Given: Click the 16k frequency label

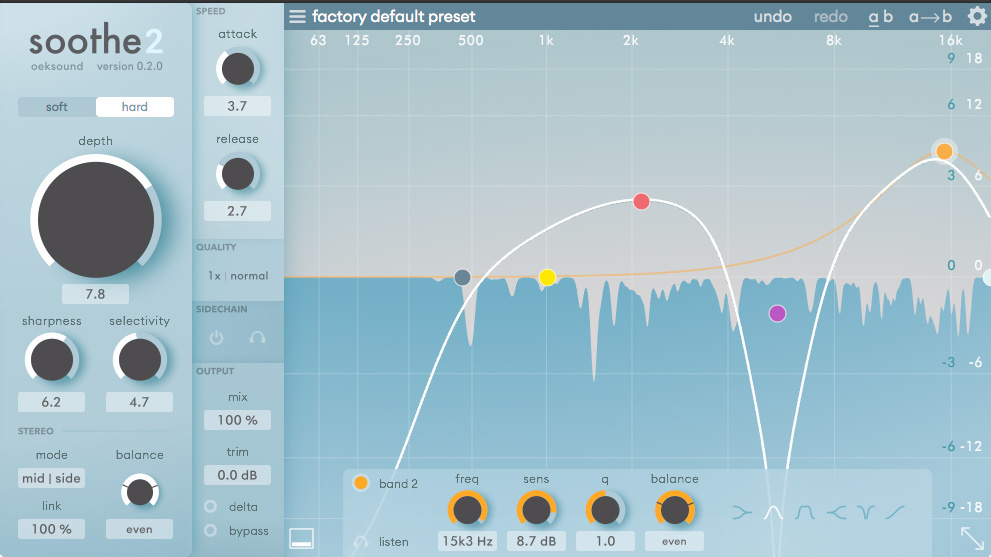Looking at the screenshot, I should (x=950, y=40).
